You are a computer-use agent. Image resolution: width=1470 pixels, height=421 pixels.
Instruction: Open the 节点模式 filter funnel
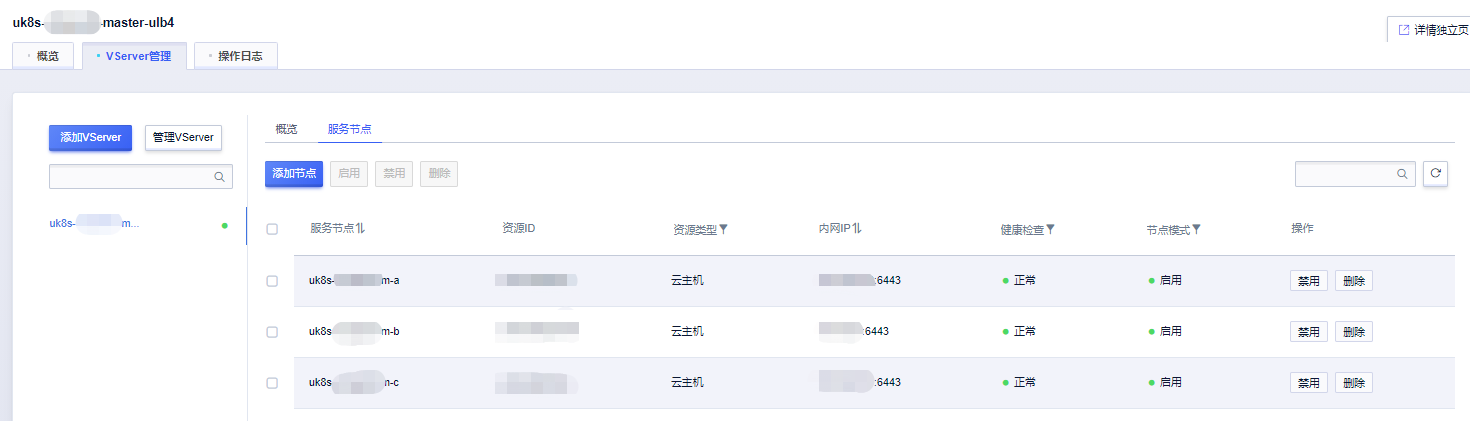1196,229
